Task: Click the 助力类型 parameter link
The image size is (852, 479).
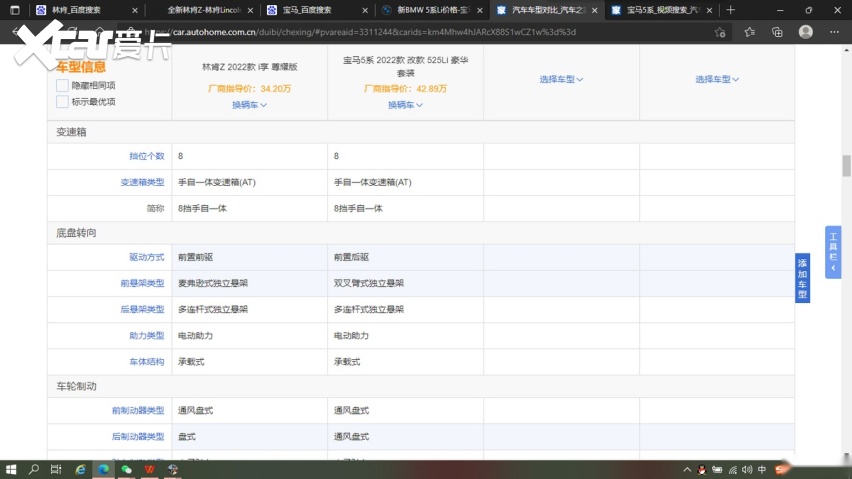Action: coord(147,336)
